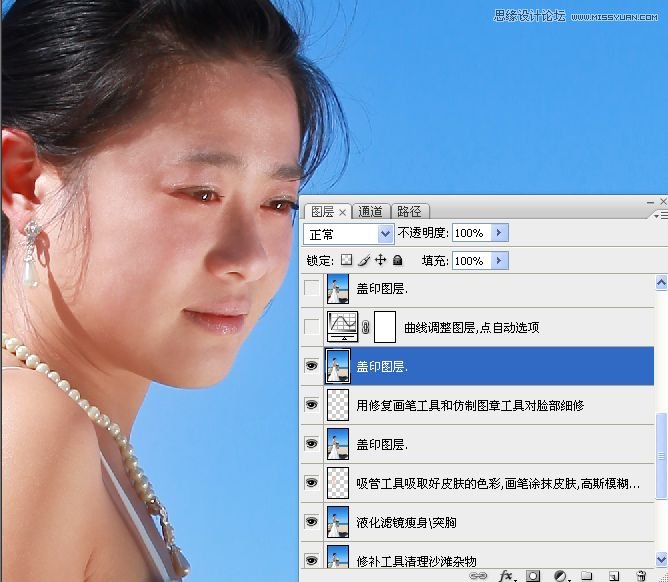
Task: Click the layers list scroll-down arrow
Action: click(x=661, y=559)
